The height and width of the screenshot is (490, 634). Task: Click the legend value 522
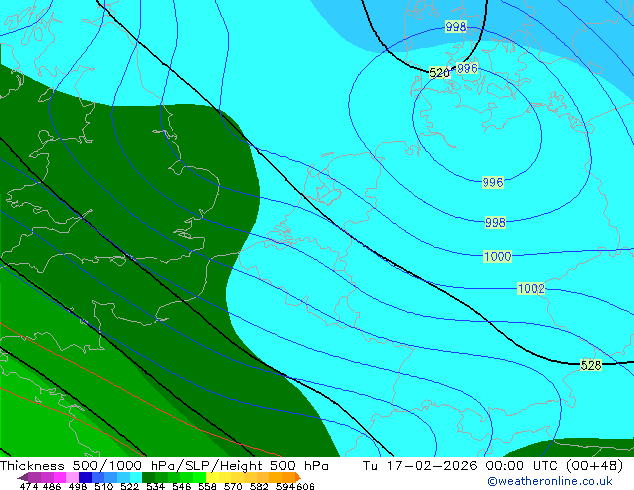(x=130, y=486)
